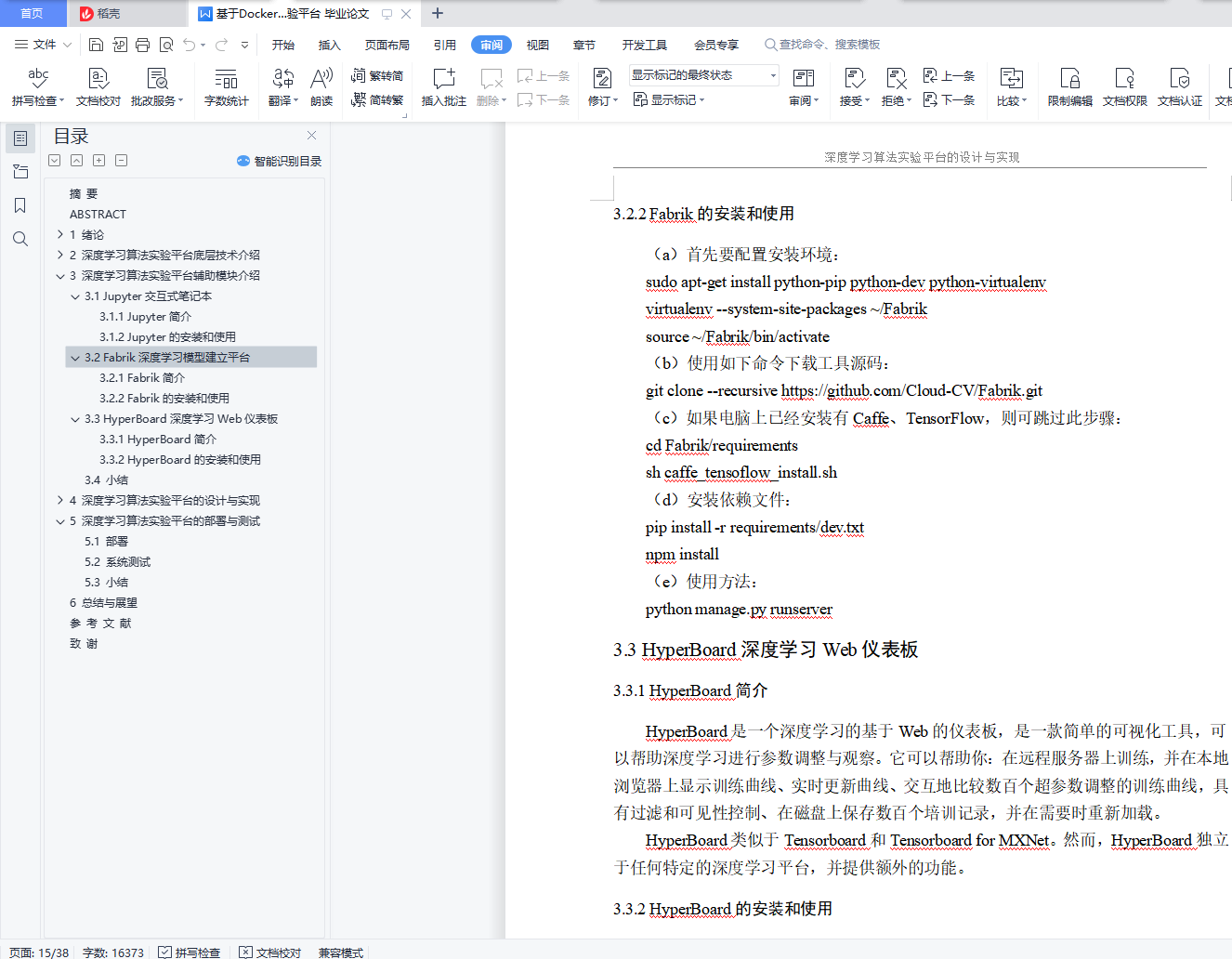Screen dimensions: 1232x959
Task: Reject the revision (拒绝)
Action: point(896,87)
